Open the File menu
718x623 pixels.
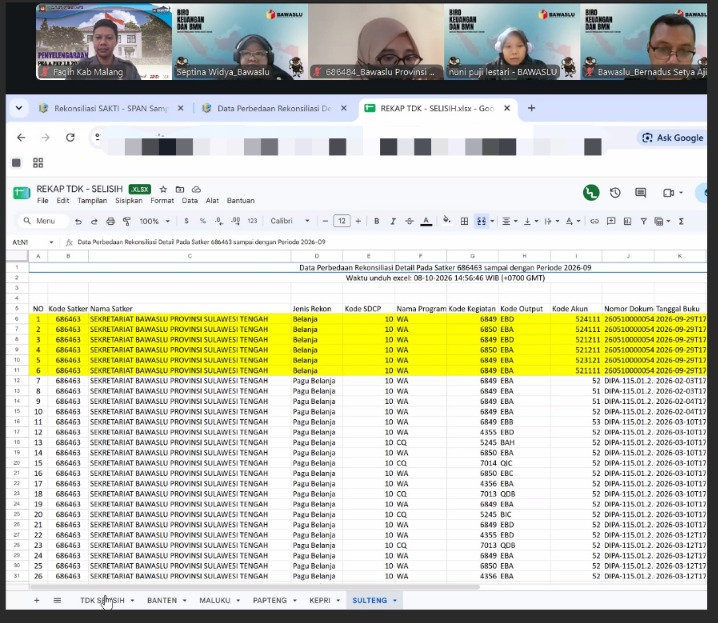click(43, 200)
